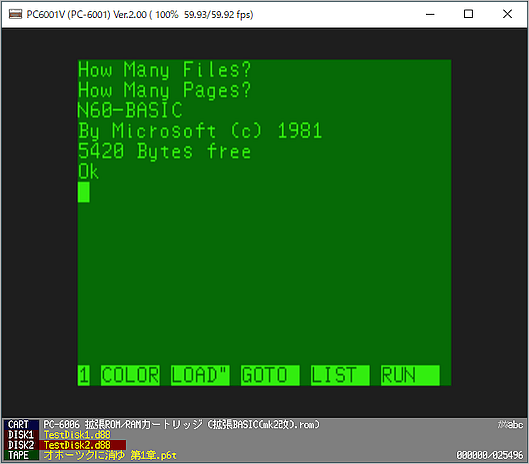529x464 pixels.
Task: Click the function key page number 1
Action: [84, 375]
